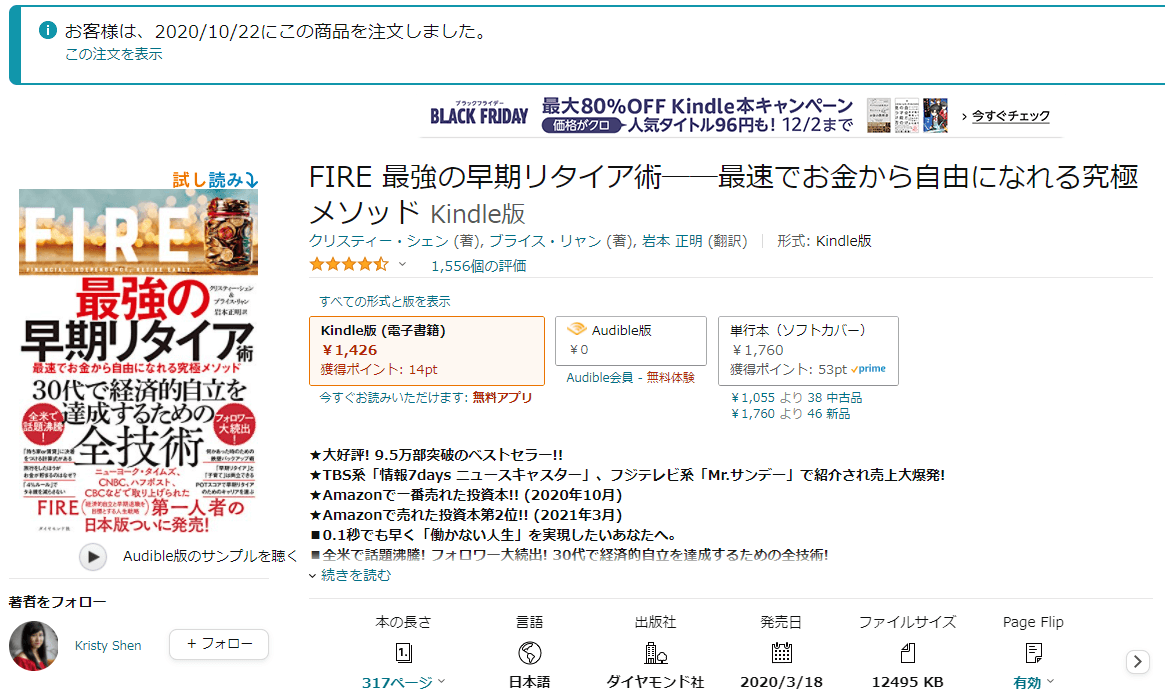Click the info icon in order notice
This screenshot has width=1165, height=698.
(48, 30)
